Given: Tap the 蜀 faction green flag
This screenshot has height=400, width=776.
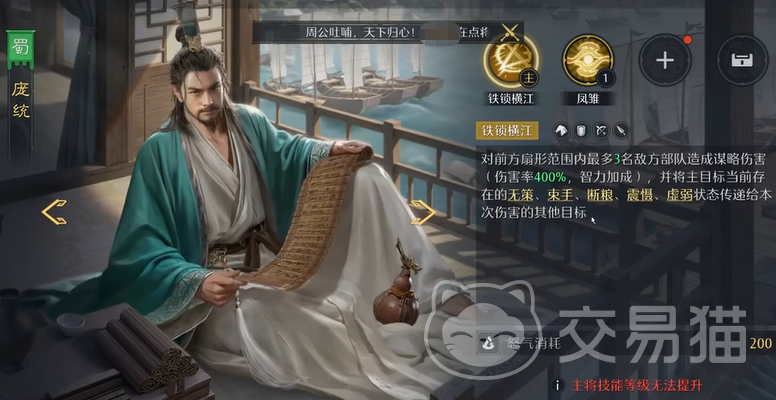Looking at the screenshot, I should [x=20, y=50].
